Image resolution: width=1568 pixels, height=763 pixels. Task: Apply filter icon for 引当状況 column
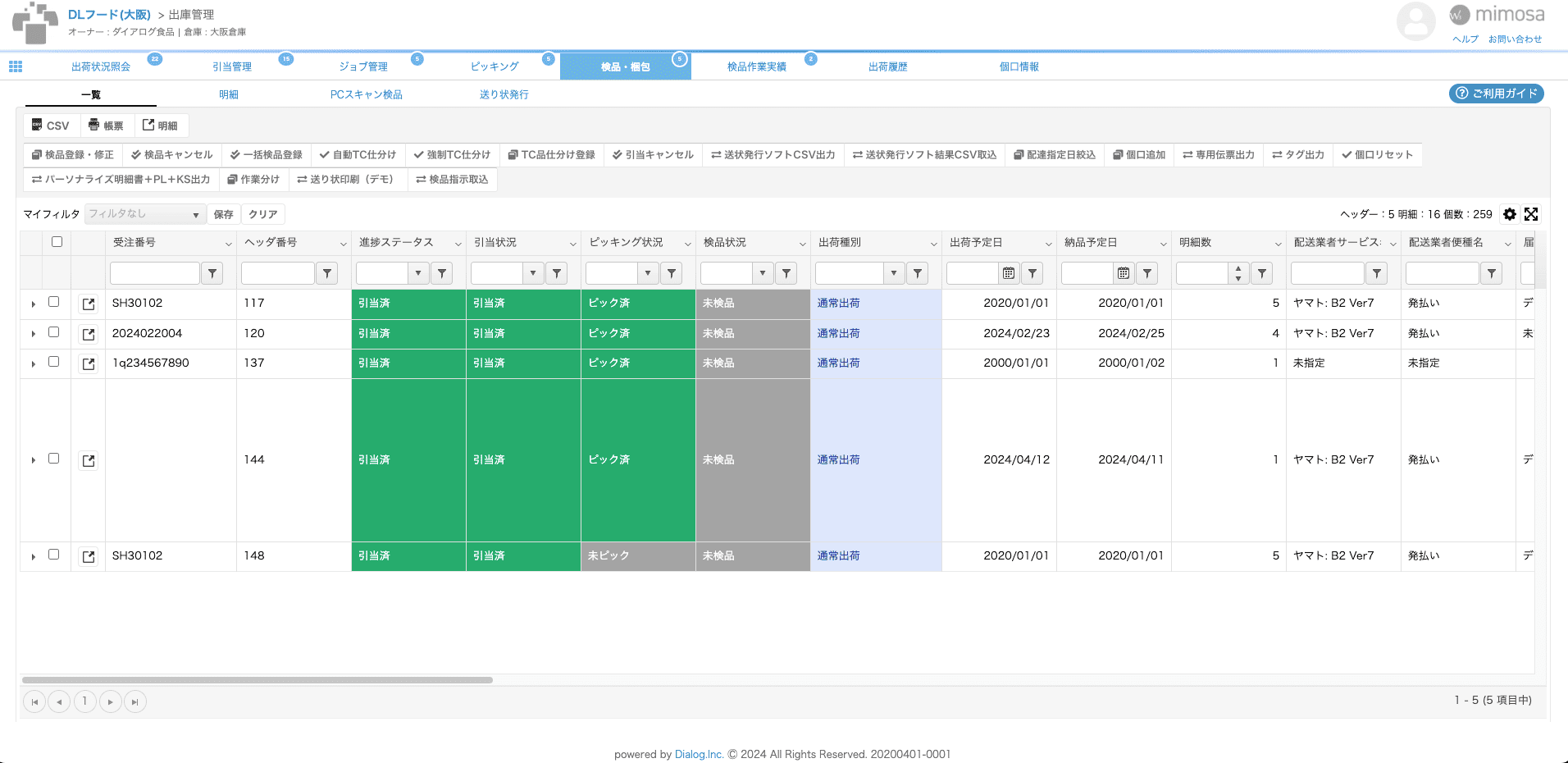point(557,273)
